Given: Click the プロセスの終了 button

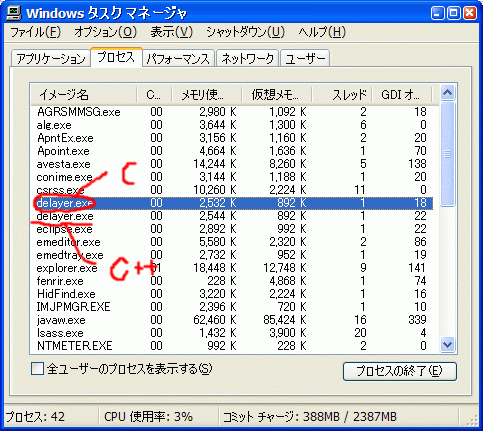Looking at the screenshot, I should 399,371.
